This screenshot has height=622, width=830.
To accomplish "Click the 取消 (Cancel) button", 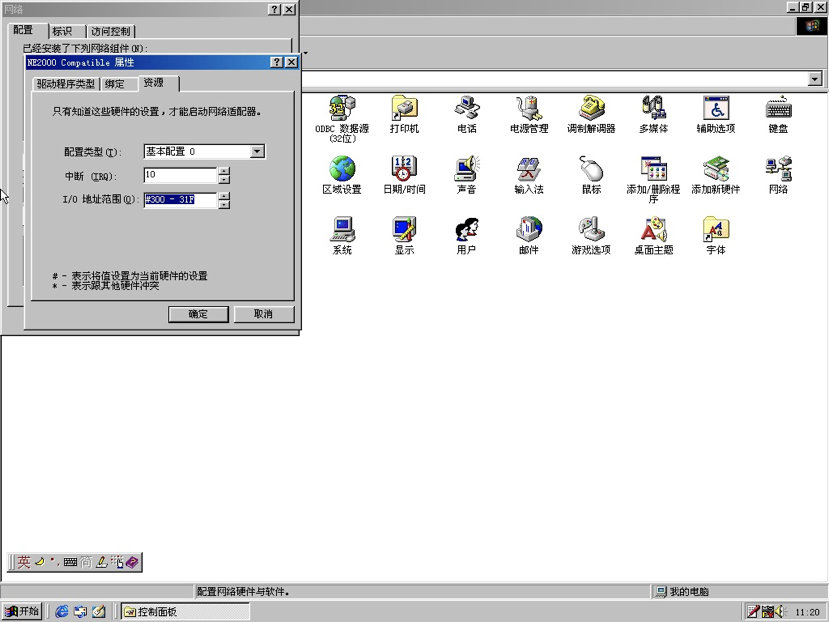I will (x=265, y=313).
